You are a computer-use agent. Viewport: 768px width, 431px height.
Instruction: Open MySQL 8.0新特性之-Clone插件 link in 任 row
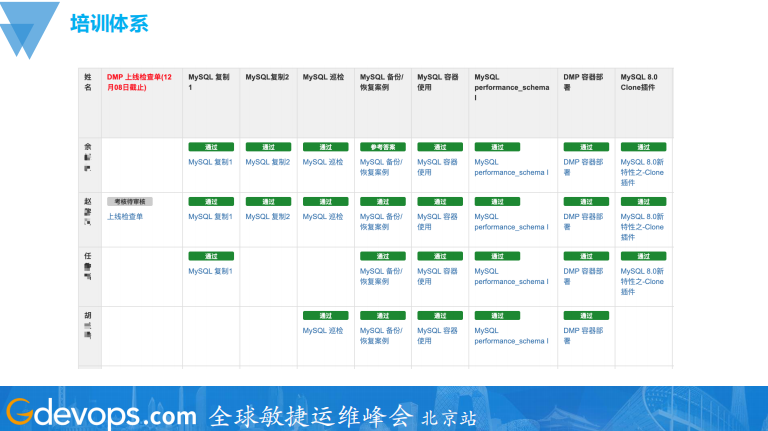[642, 281]
